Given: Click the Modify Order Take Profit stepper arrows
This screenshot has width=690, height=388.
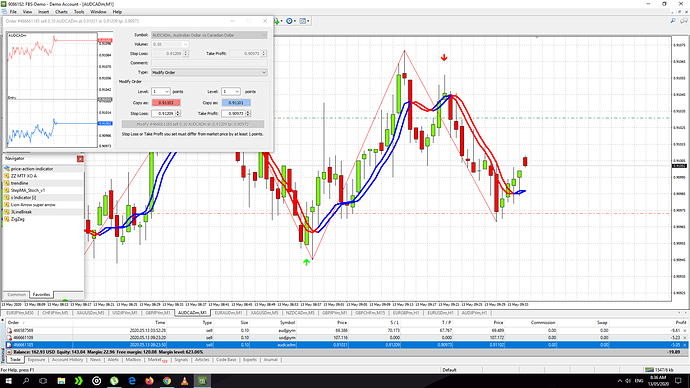Looking at the screenshot, I should pos(248,113).
